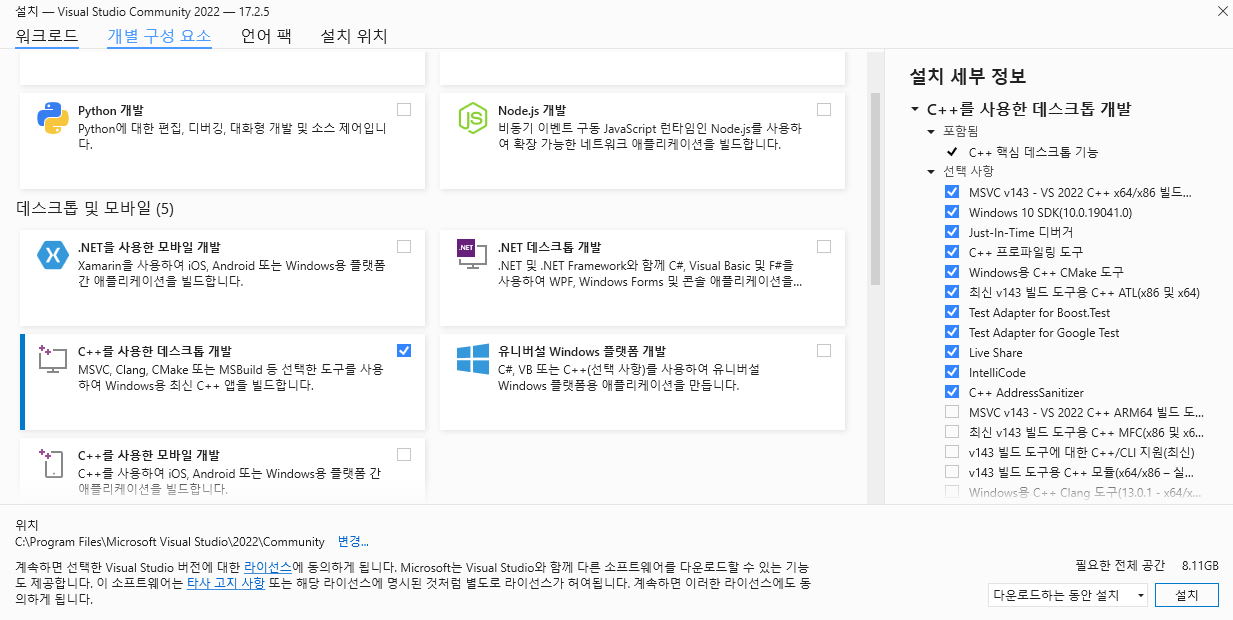Uncheck C++ AddressSanitizer option
The image size is (1233, 620).
[x=952, y=392]
